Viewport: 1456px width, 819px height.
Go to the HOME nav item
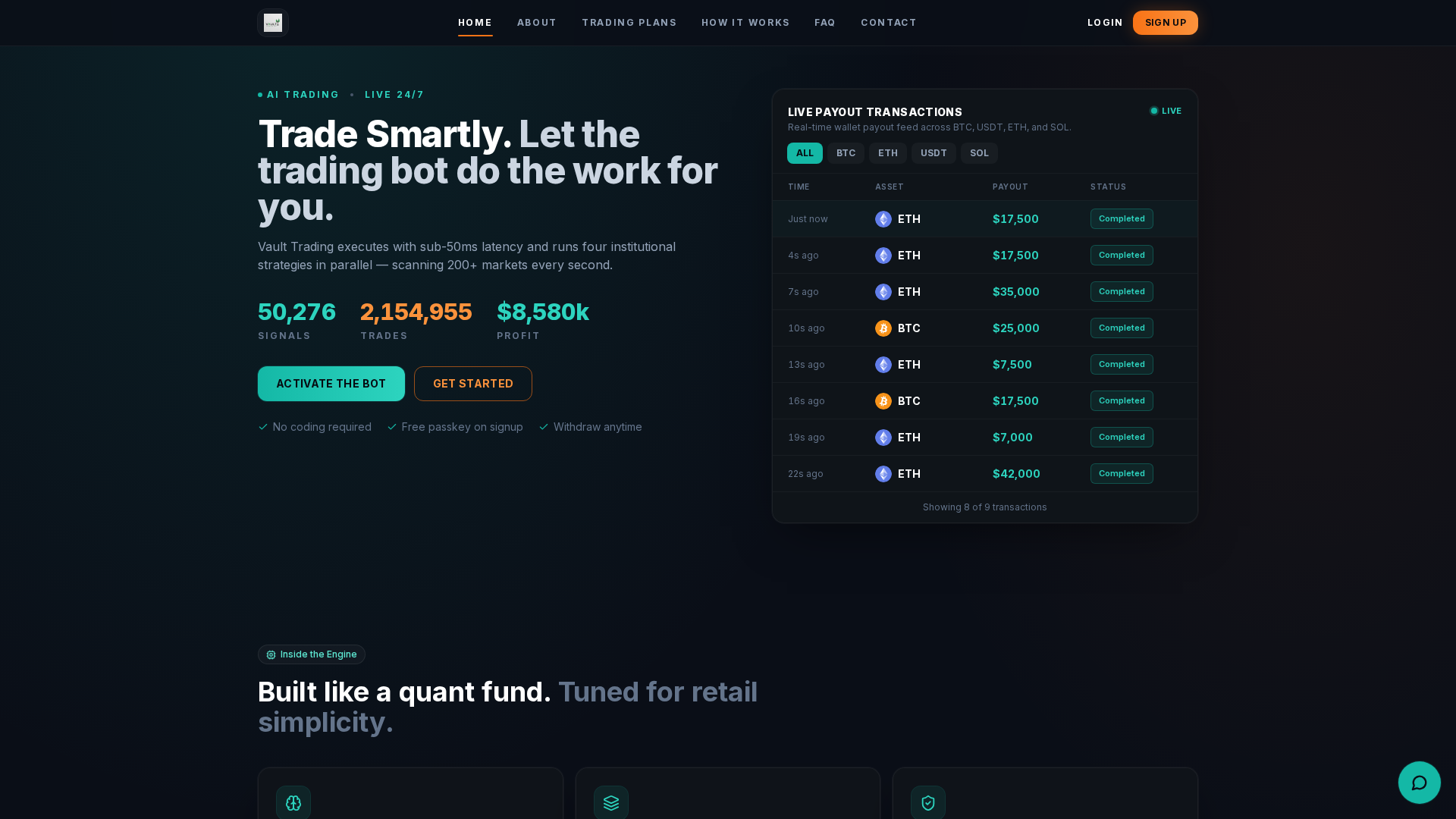[x=475, y=23]
